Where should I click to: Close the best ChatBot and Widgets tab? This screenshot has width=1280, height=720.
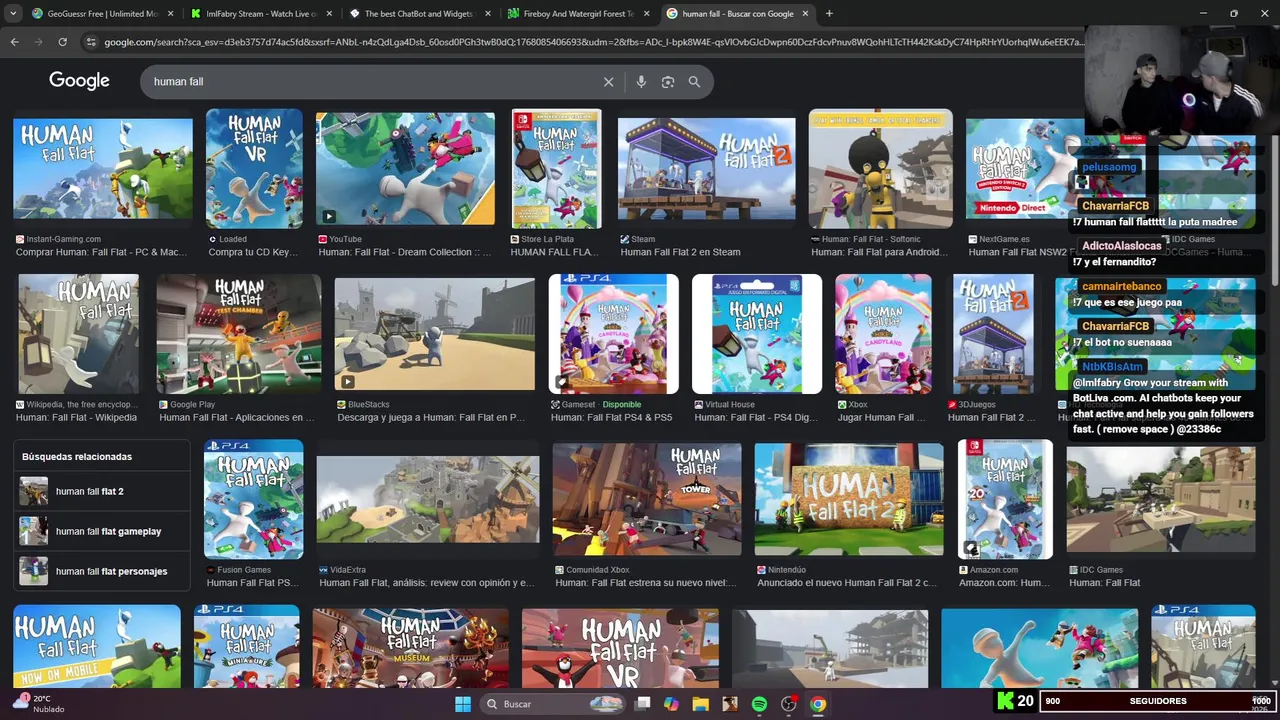(488, 14)
